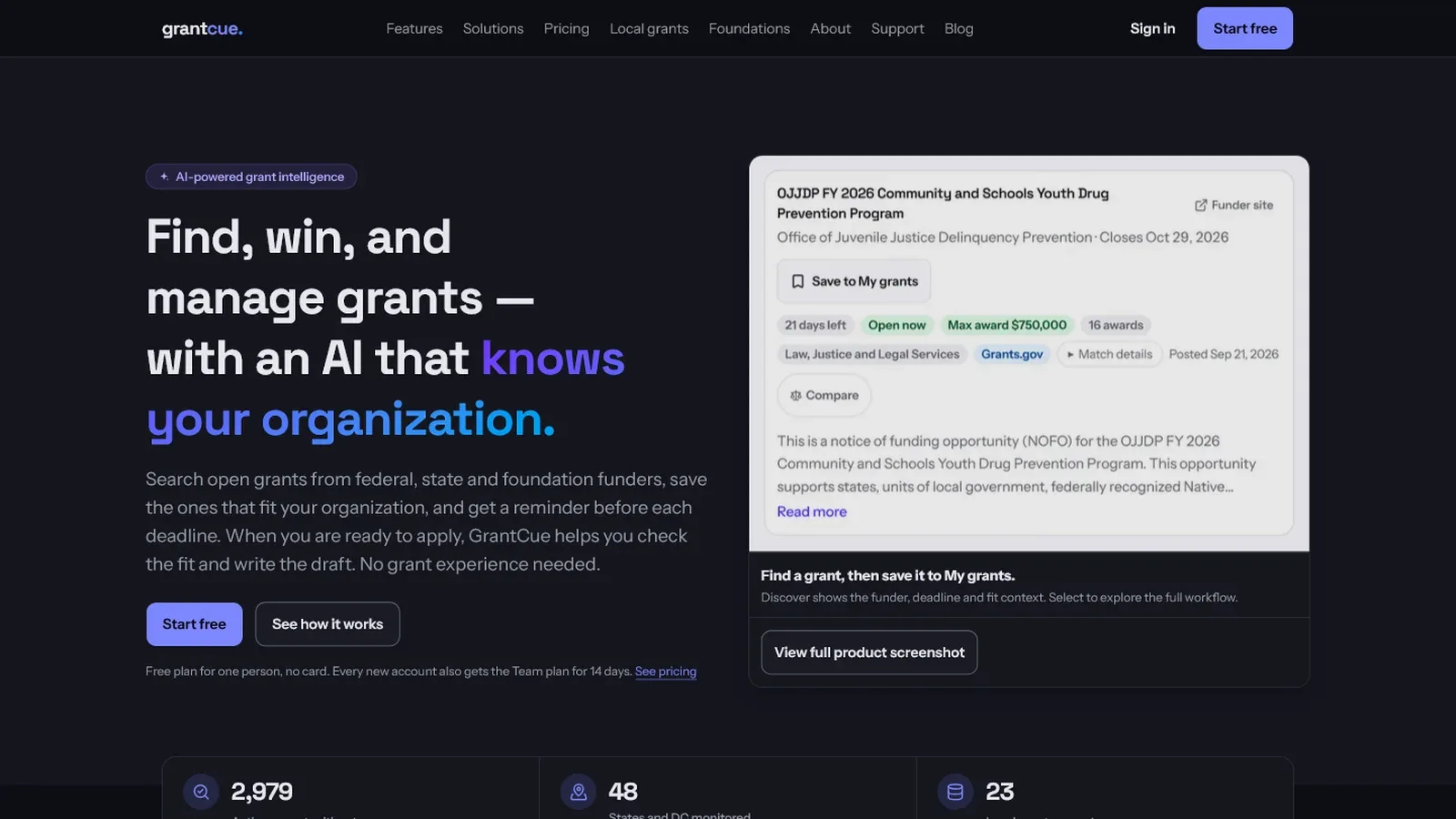Open the Features menu item
This screenshot has height=819, width=1456.
[414, 28]
